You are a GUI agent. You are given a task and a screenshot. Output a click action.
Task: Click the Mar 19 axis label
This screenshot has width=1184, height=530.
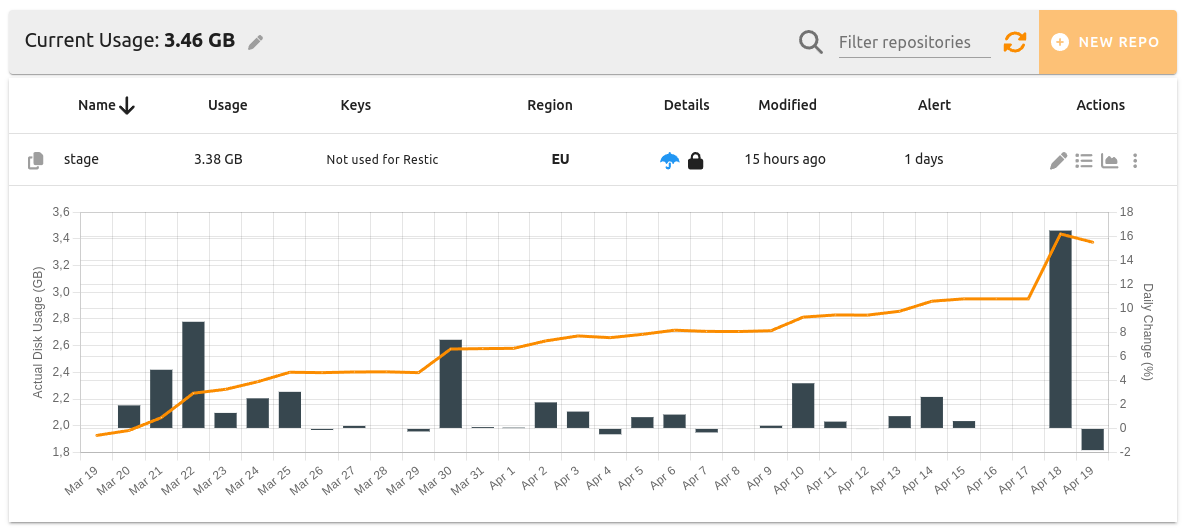pos(82,479)
